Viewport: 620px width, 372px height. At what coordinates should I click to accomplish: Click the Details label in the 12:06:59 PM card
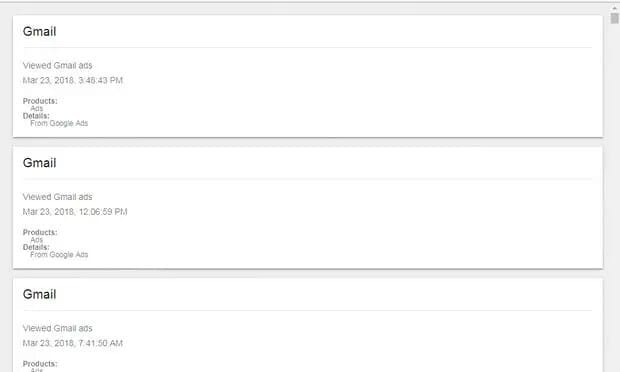coord(36,247)
